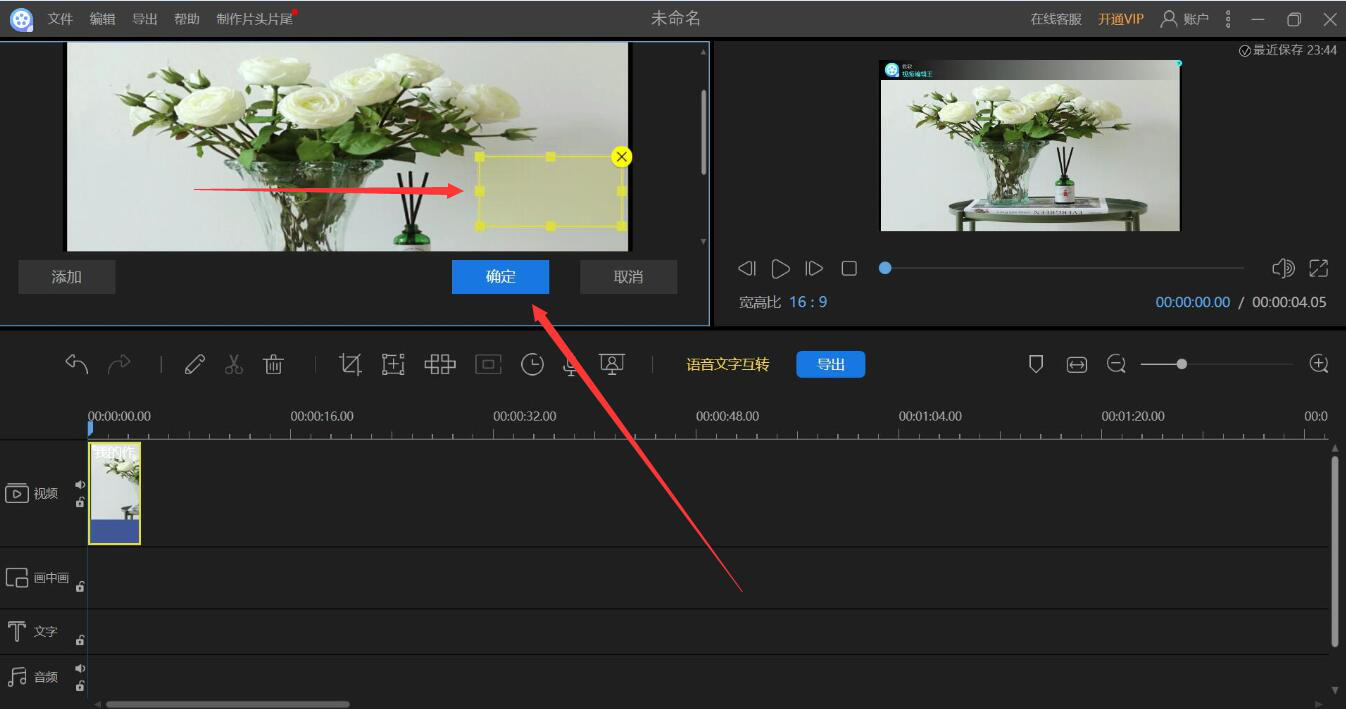Change the 16 : 9 aspect ratio

(x=808, y=302)
